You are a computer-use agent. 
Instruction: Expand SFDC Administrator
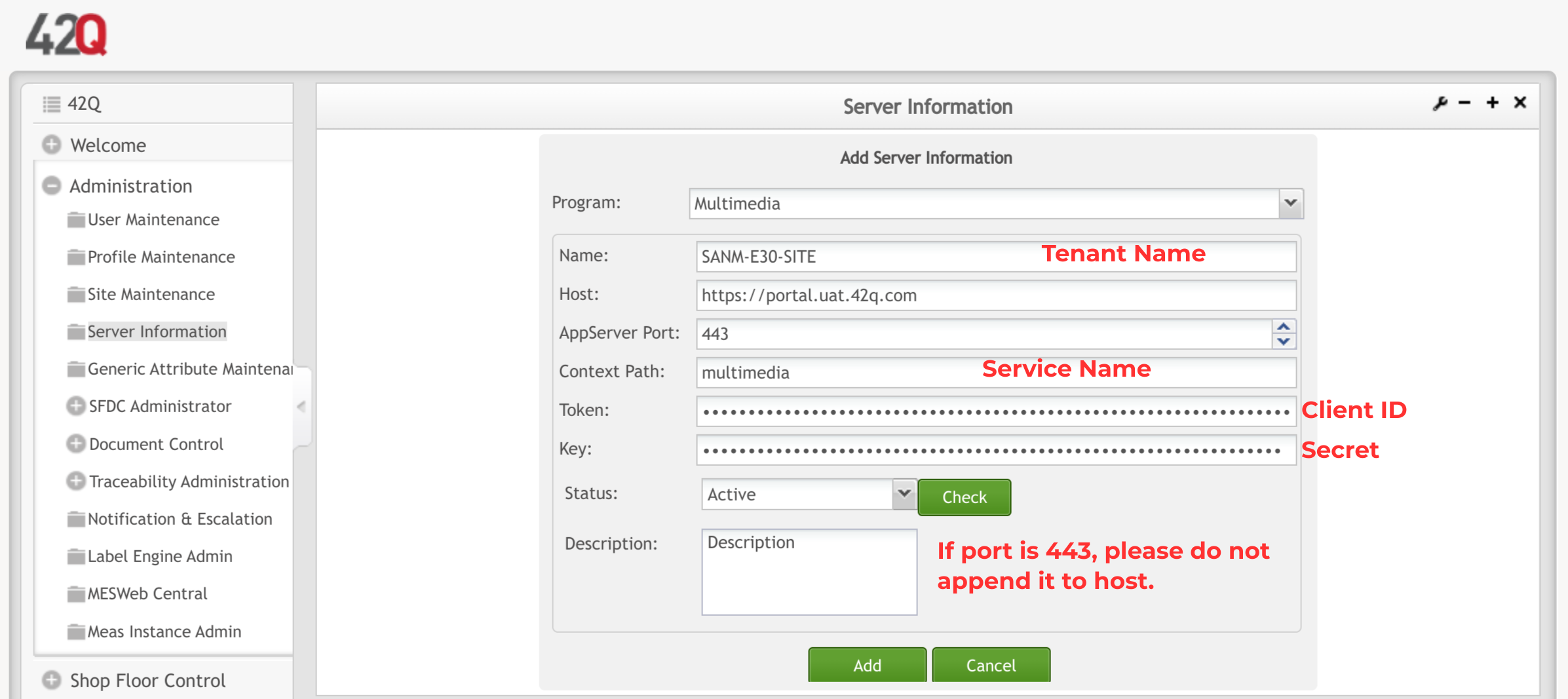(x=76, y=406)
